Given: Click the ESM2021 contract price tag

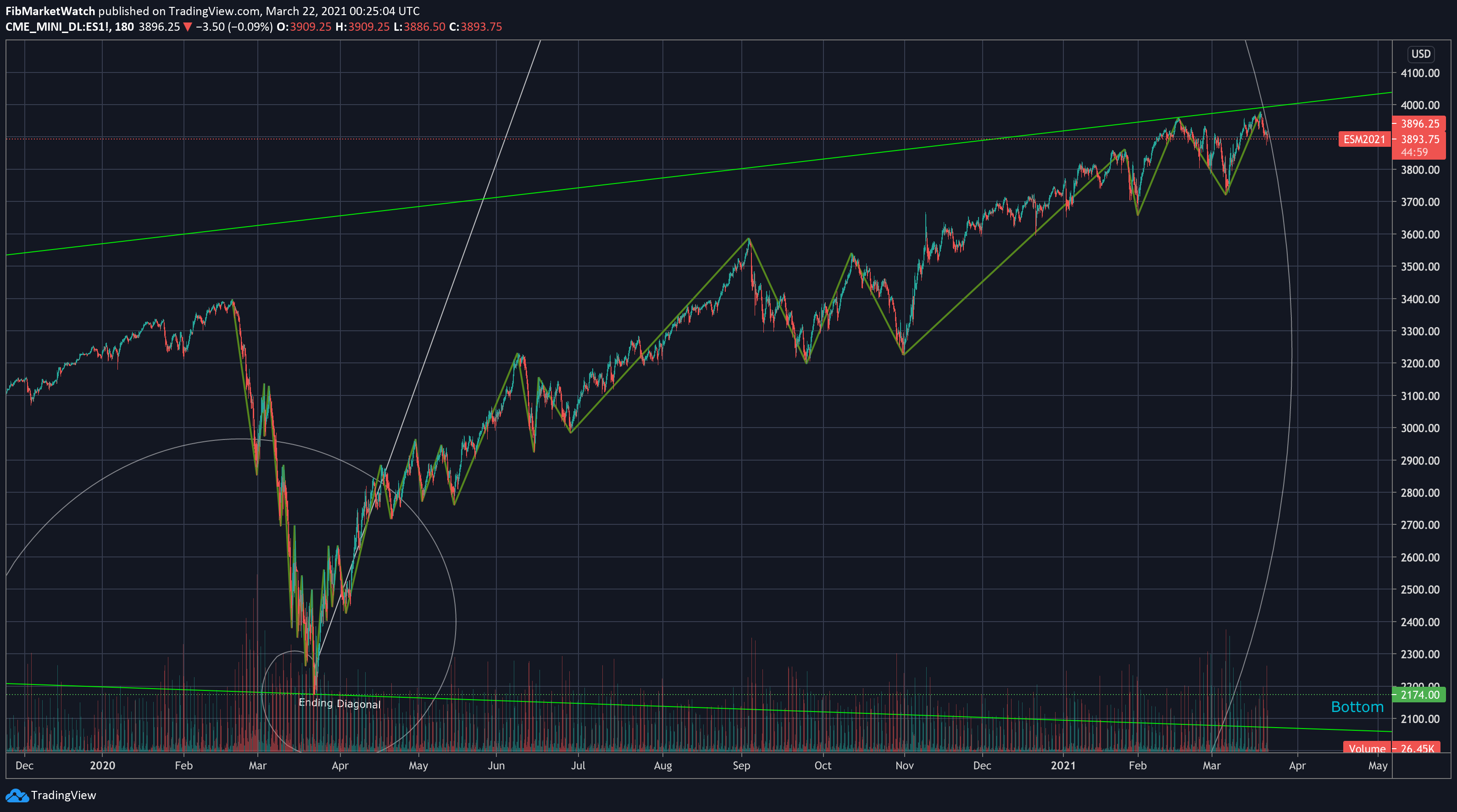Looking at the screenshot, I should click(x=1364, y=139).
